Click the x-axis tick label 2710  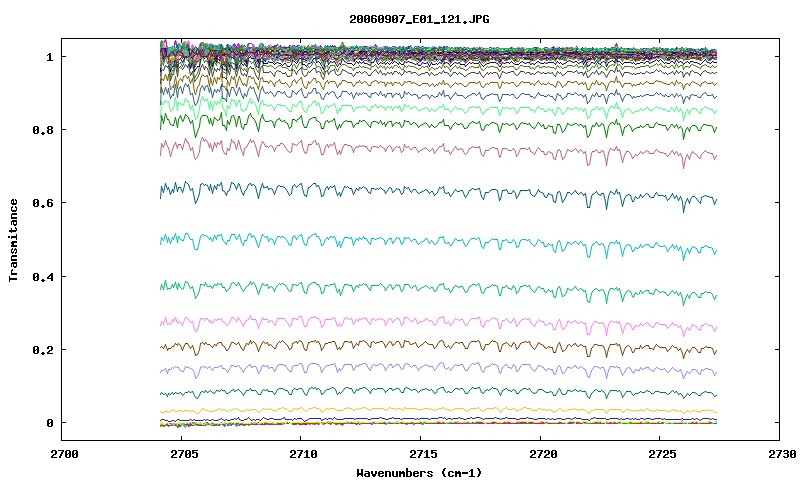303,454
